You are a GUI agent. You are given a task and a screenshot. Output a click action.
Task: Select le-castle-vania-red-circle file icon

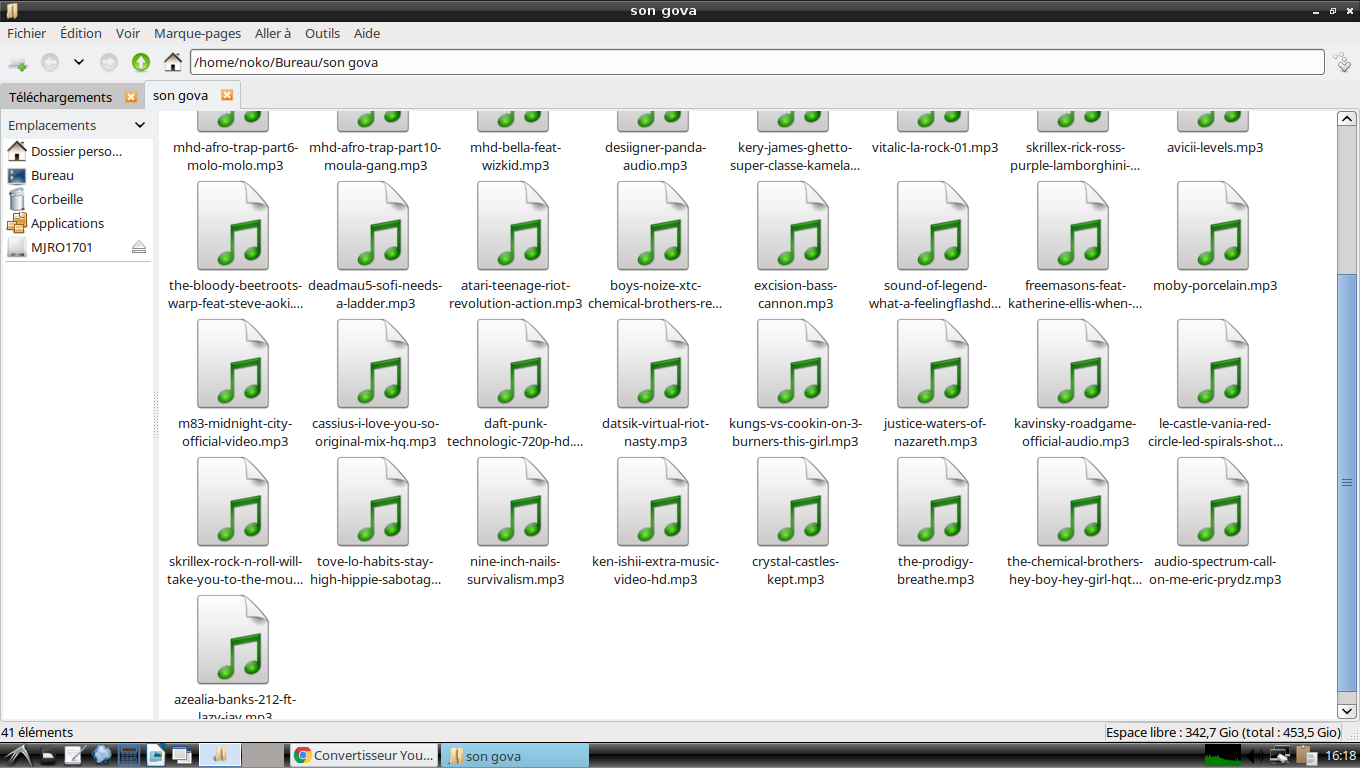coord(1215,364)
